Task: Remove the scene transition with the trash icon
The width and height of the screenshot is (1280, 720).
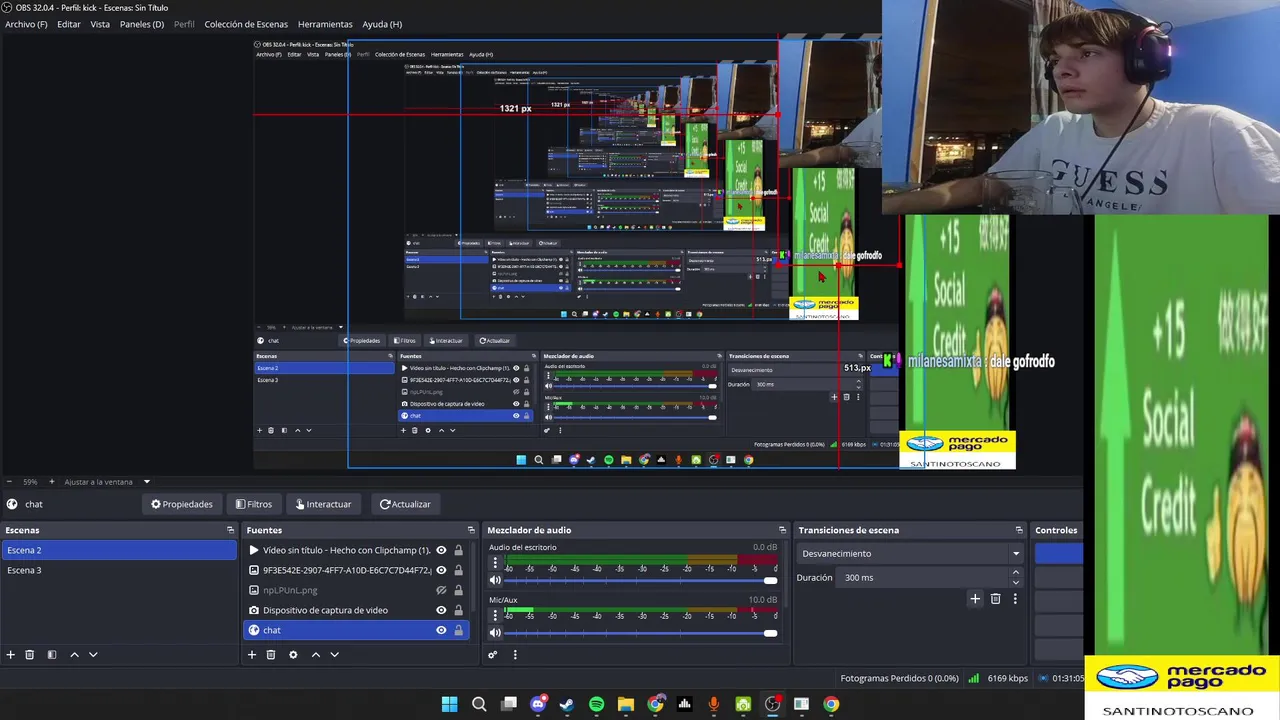Action: (995, 599)
